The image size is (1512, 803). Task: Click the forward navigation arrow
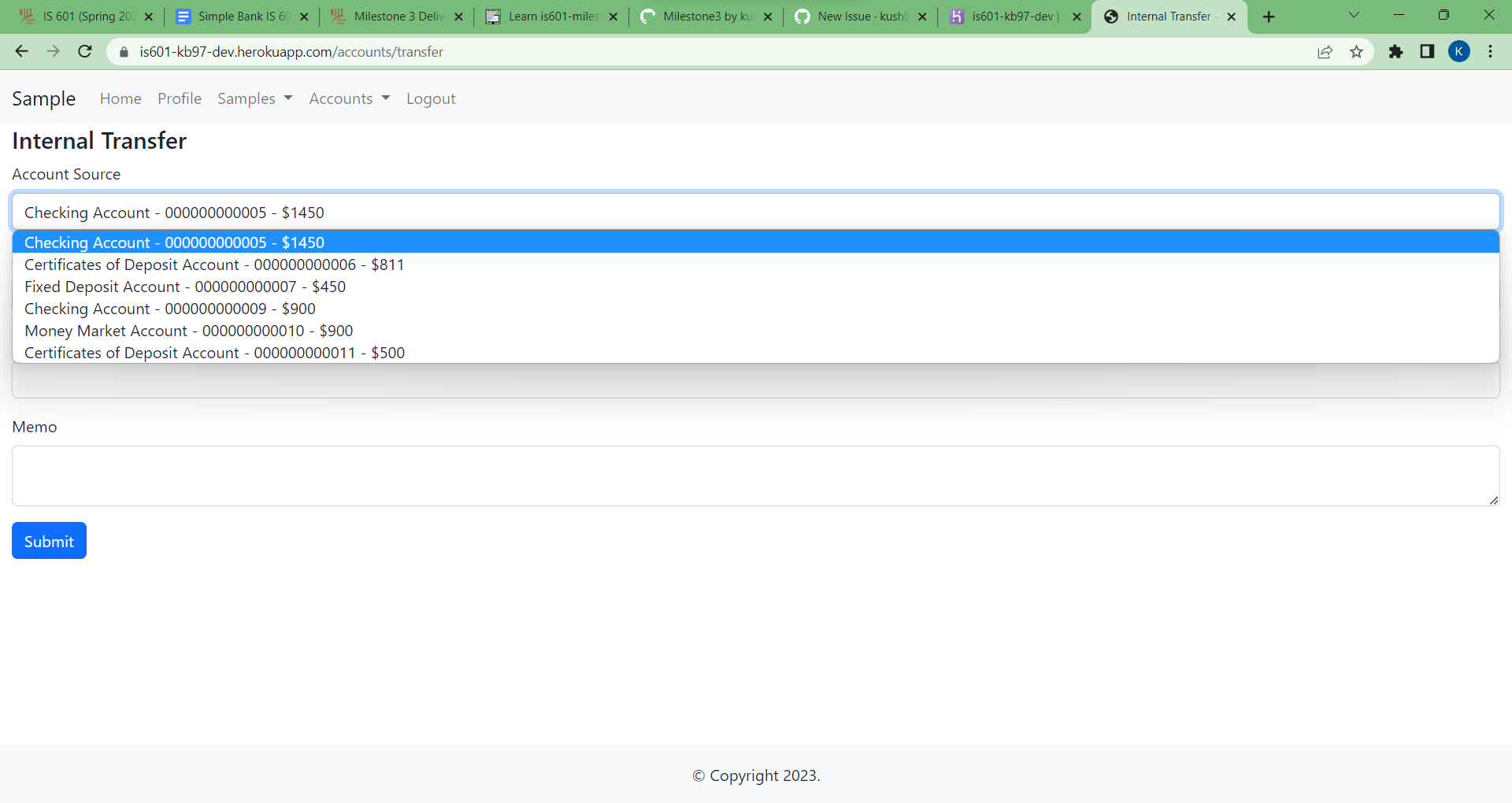point(53,51)
